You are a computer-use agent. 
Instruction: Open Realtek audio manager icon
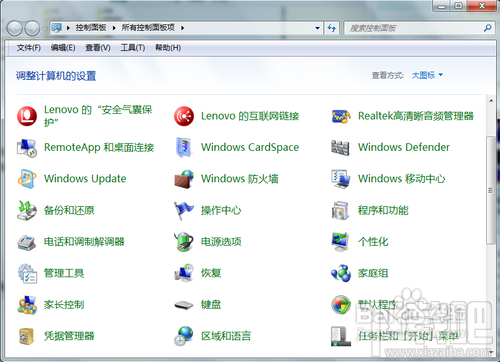coord(341,116)
